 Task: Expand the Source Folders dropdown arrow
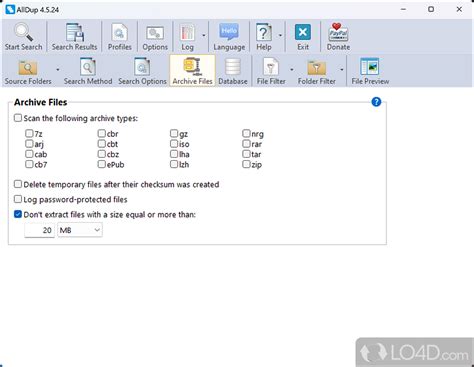[x=58, y=69]
